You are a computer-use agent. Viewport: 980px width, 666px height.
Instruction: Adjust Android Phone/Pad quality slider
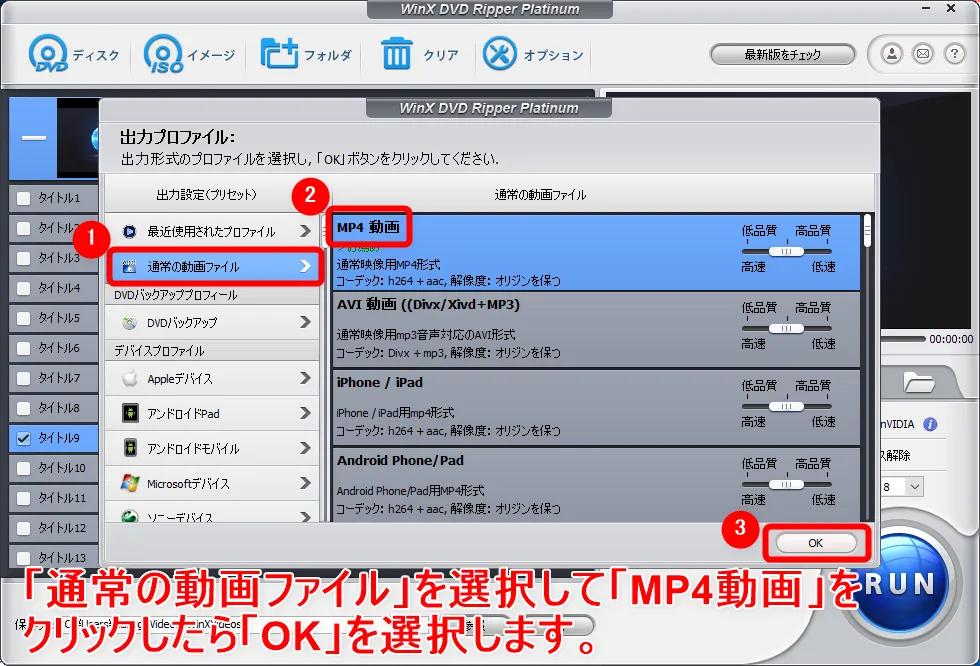786,484
